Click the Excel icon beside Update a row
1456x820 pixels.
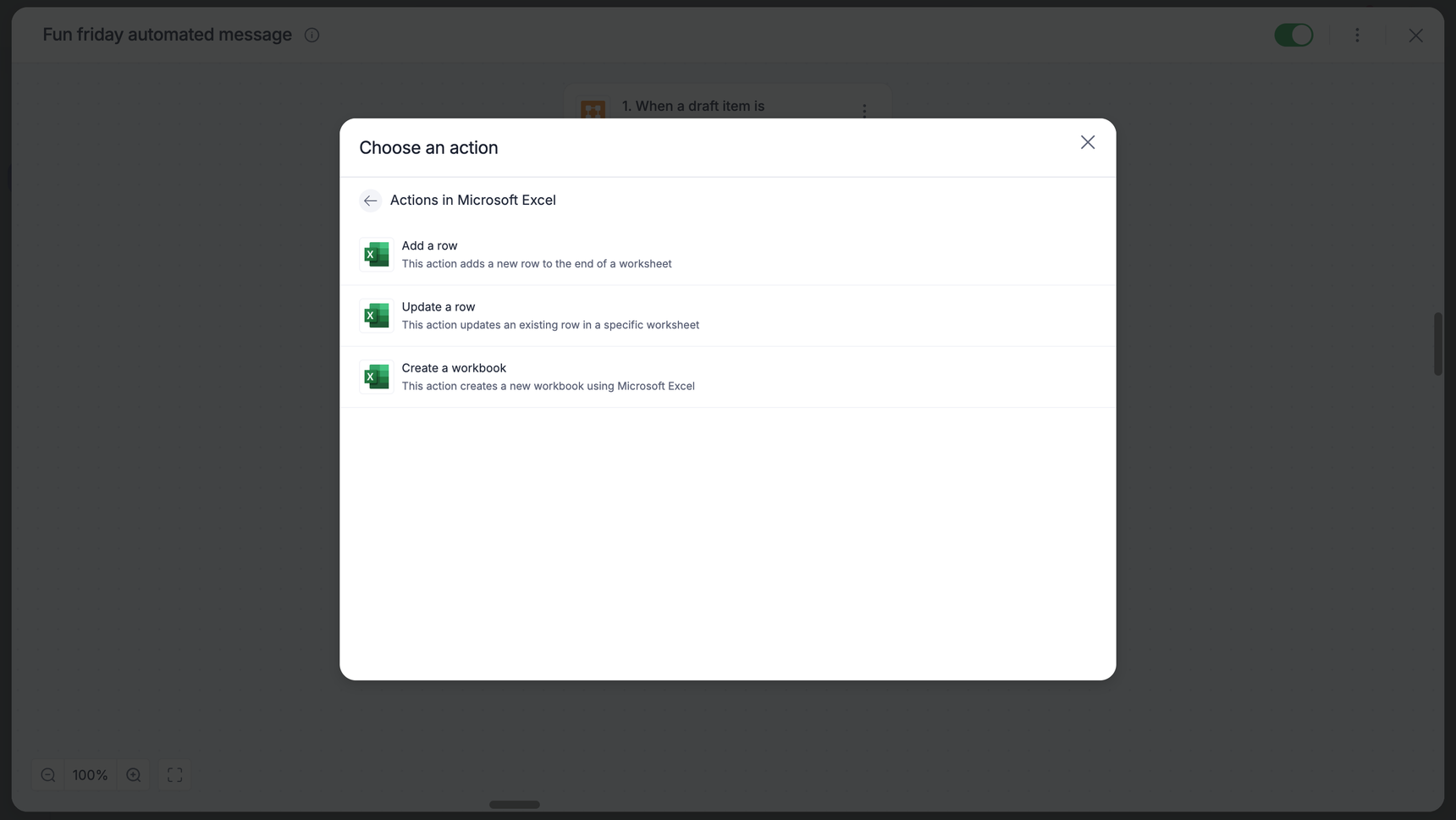376,316
